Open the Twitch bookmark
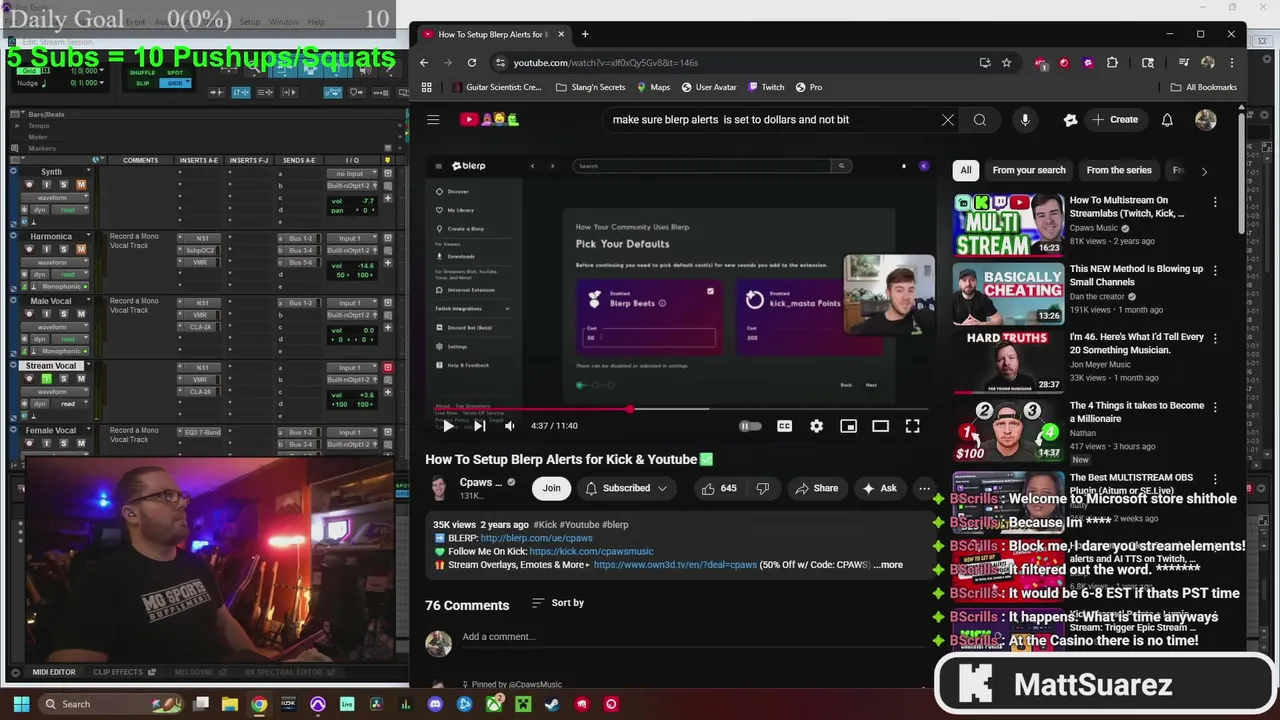Image resolution: width=1280 pixels, height=720 pixels. point(766,87)
